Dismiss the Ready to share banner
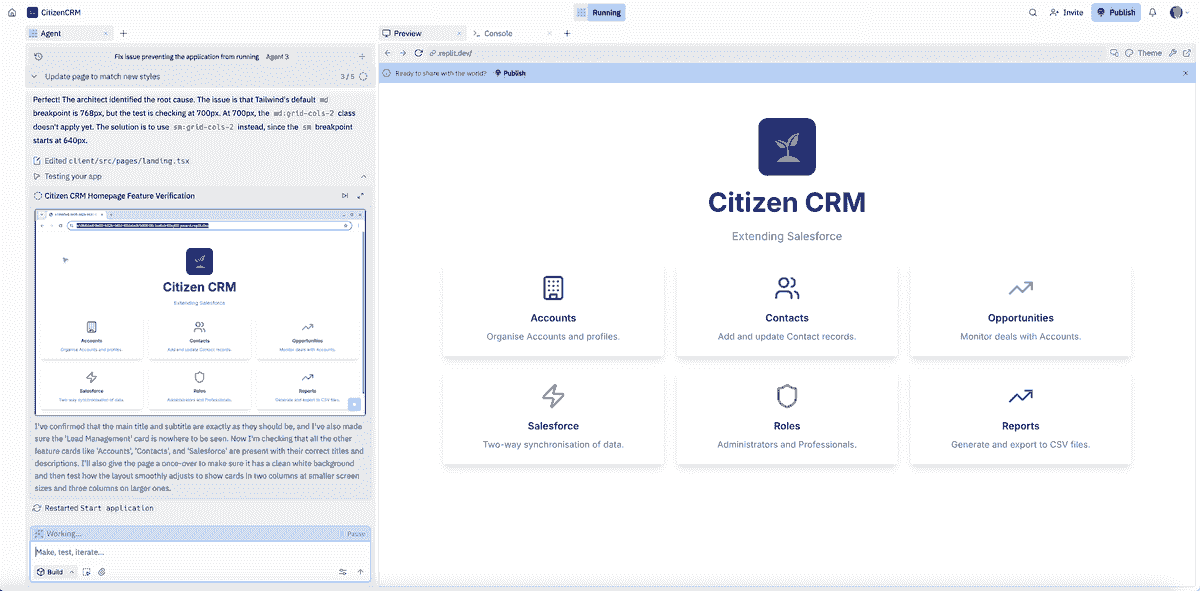The width and height of the screenshot is (1200, 591). 1186,73
